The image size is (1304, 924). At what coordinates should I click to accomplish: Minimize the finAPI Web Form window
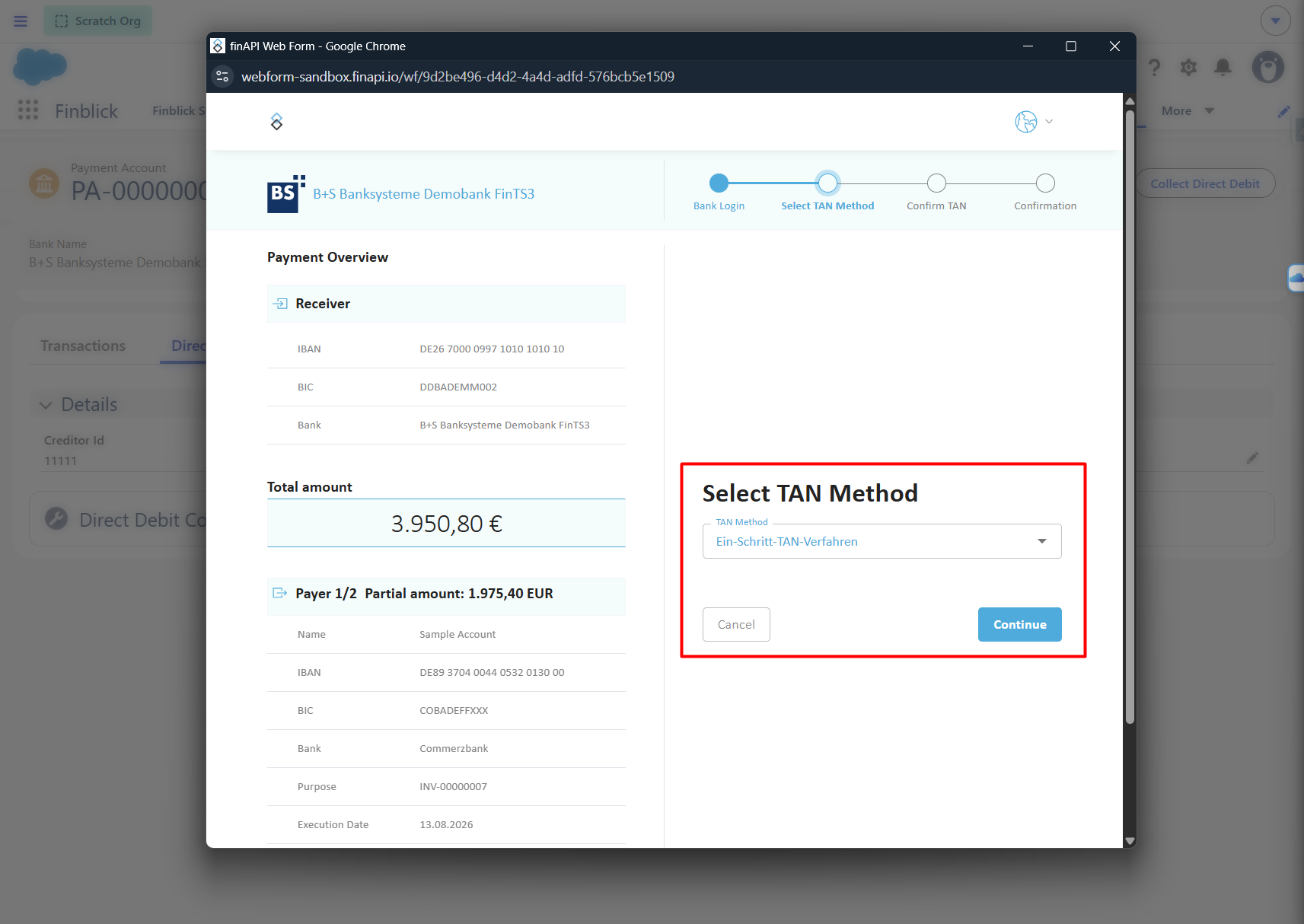click(1028, 46)
